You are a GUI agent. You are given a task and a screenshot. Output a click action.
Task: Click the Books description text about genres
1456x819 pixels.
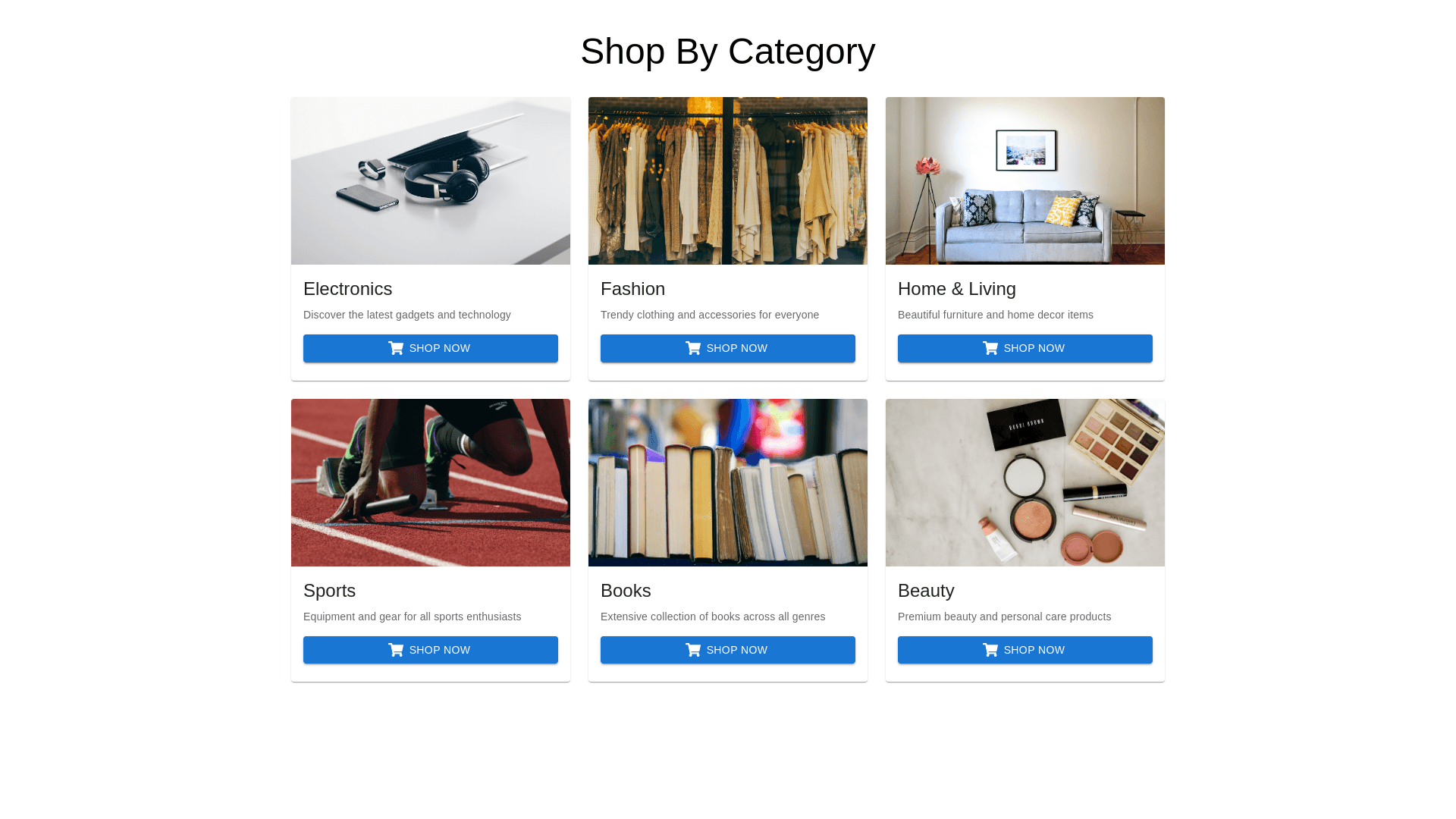(x=713, y=617)
